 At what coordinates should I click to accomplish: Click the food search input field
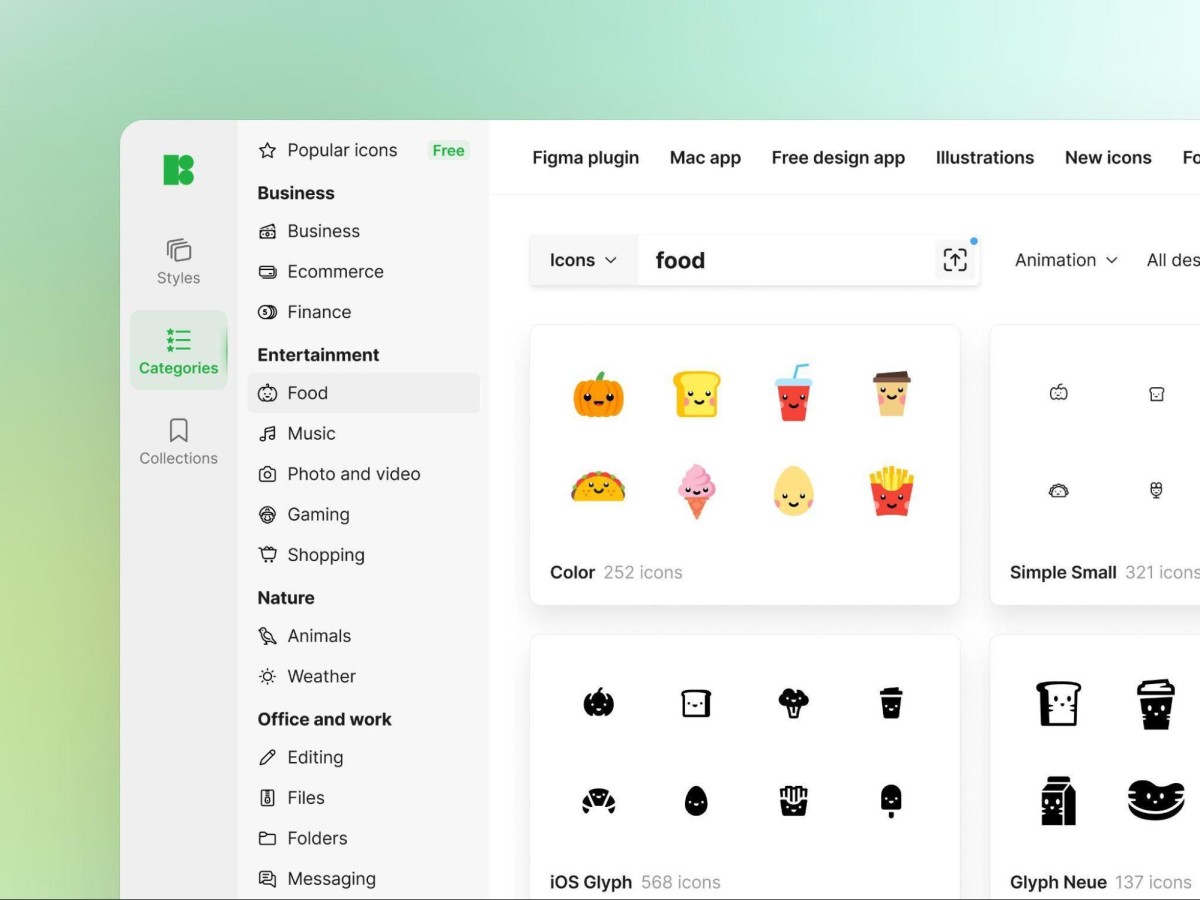(785, 260)
